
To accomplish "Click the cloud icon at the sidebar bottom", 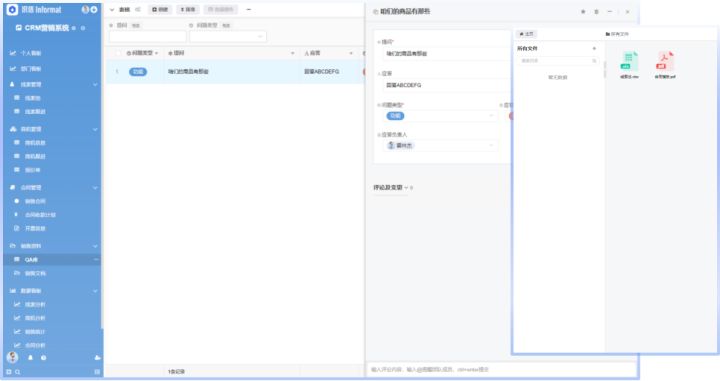I will pos(97,358).
